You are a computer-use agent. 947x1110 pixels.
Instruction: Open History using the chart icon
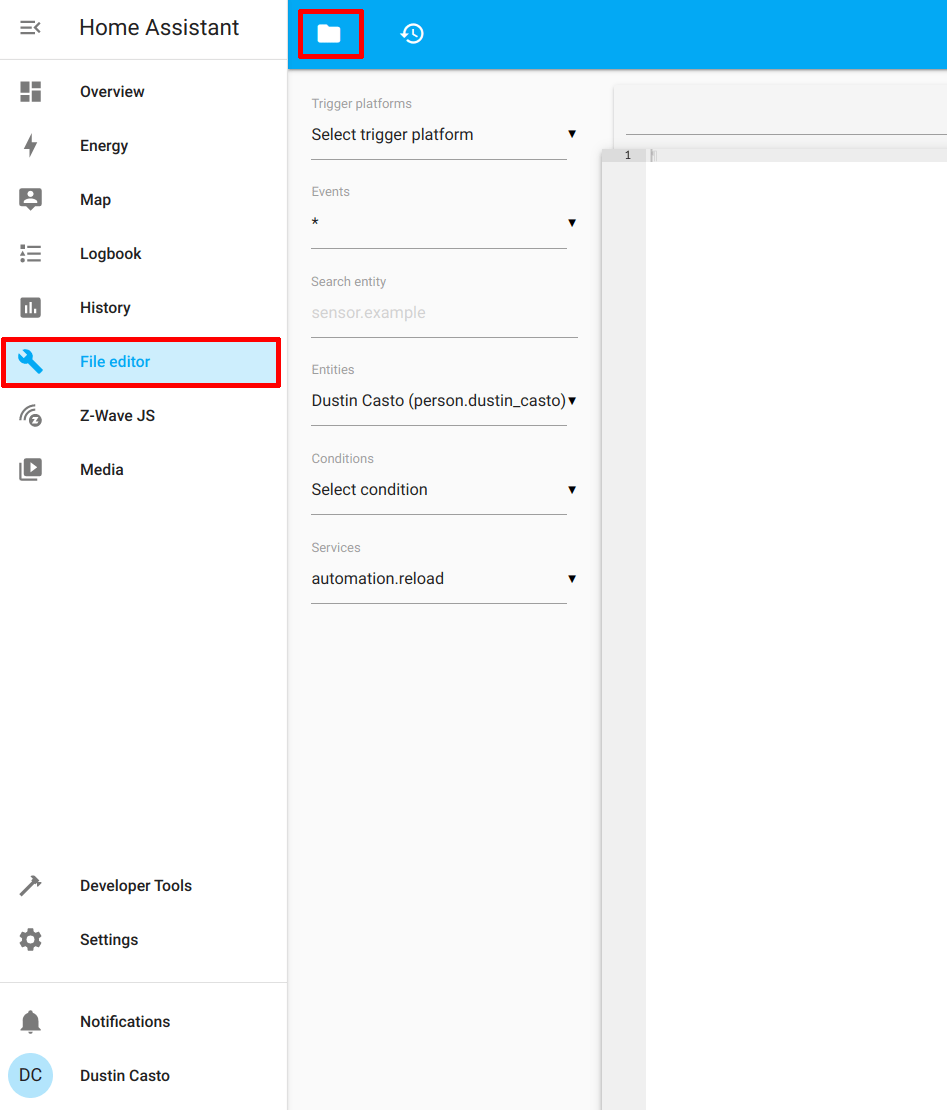pyautogui.click(x=30, y=307)
